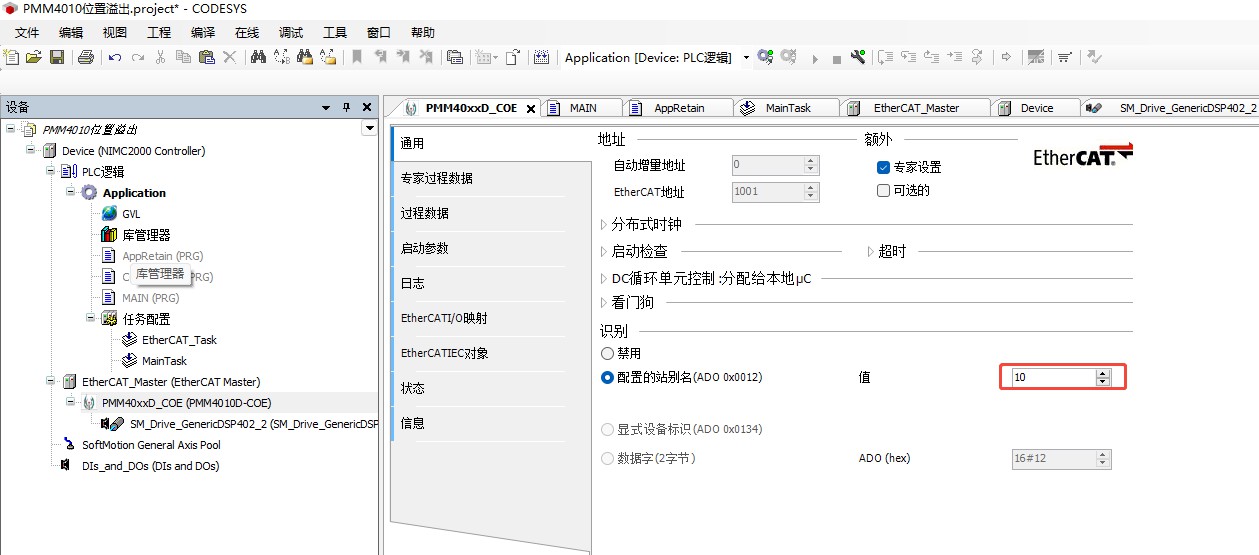Redo the last undone action
The width and height of the screenshot is (1259, 555).
click(x=138, y=57)
